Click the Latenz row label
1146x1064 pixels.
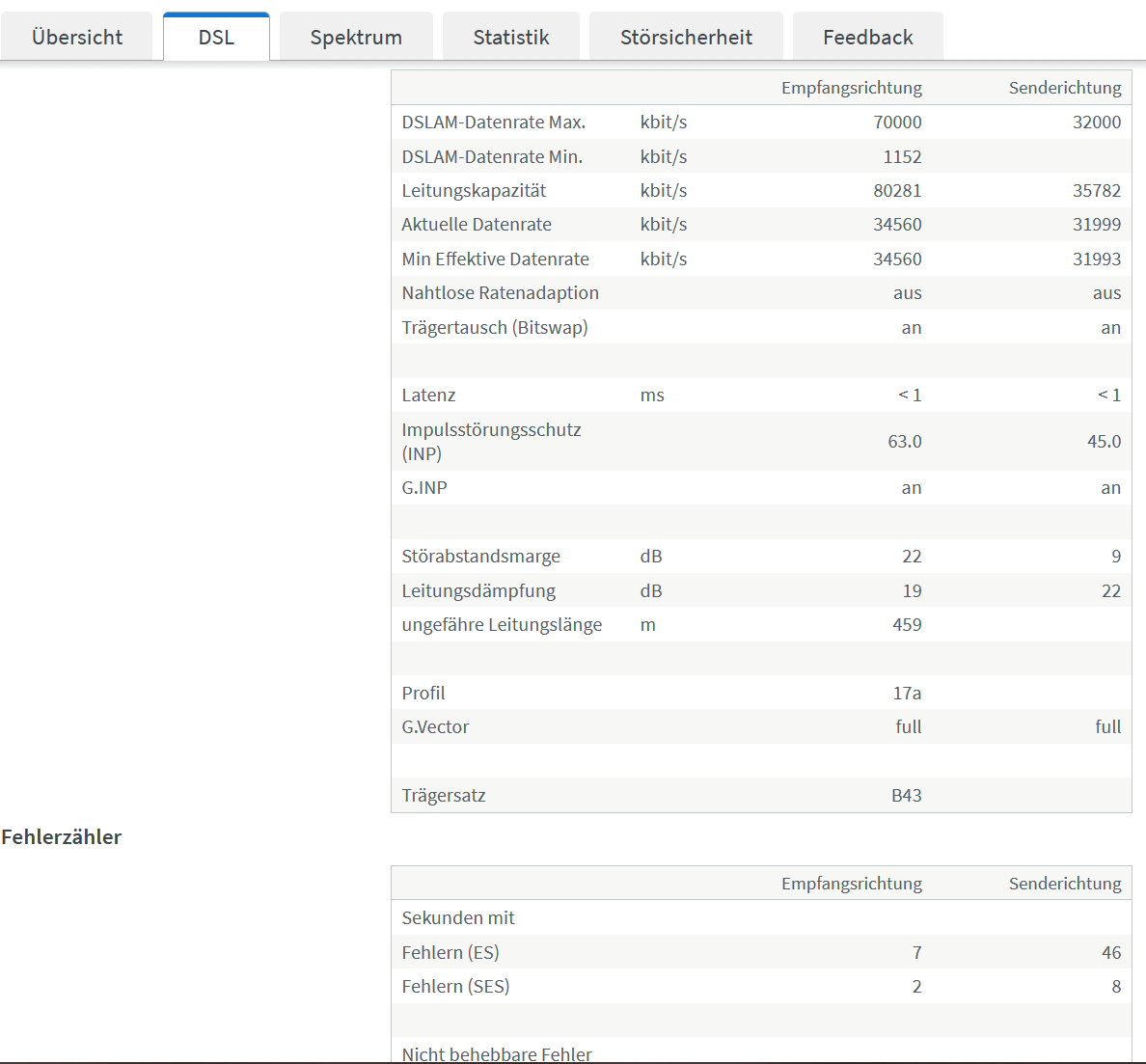[x=428, y=396]
